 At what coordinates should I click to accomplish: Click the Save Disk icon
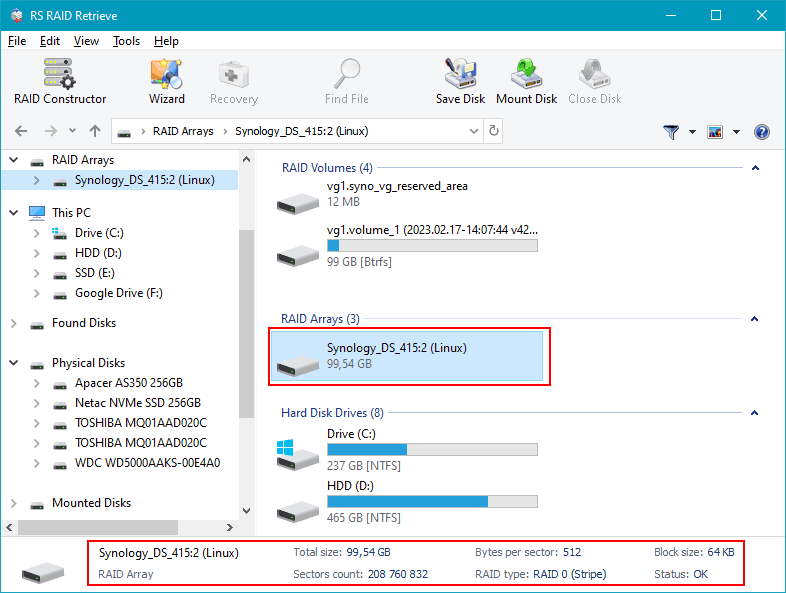click(x=460, y=81)
